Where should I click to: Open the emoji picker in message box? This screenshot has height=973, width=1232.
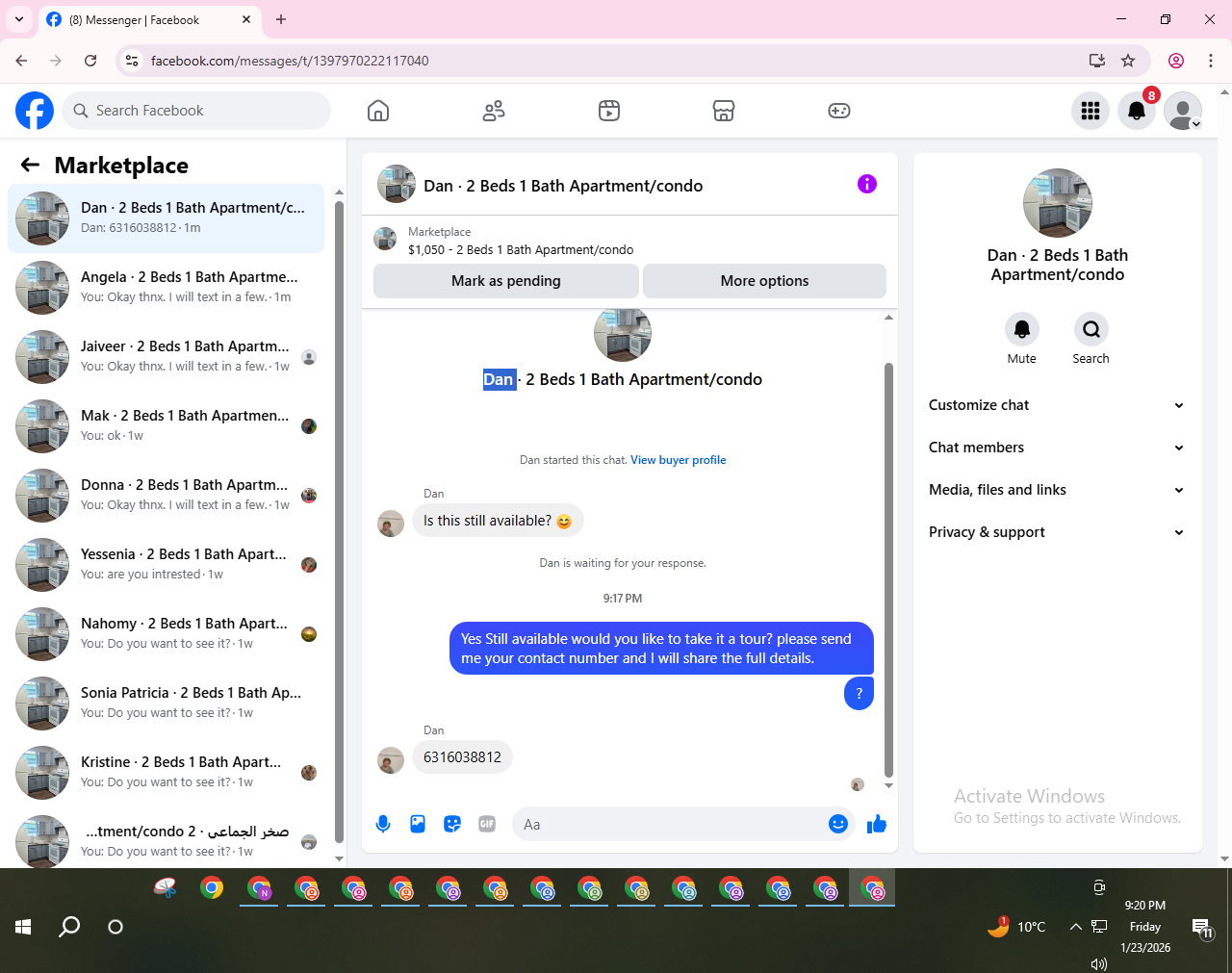[x=838, y=824]
